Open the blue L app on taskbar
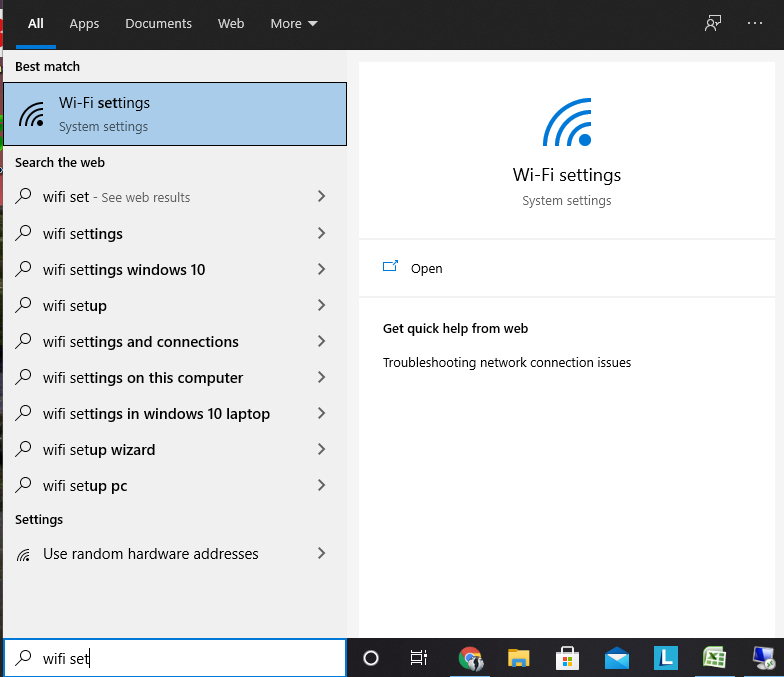 [x=666, y=658]
